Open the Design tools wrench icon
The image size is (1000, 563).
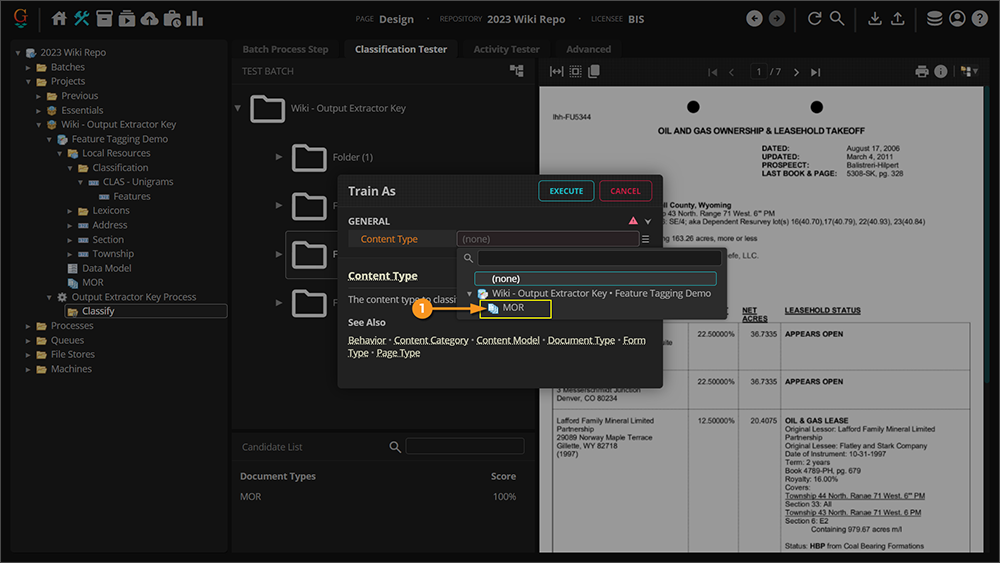tap(82, 18)
